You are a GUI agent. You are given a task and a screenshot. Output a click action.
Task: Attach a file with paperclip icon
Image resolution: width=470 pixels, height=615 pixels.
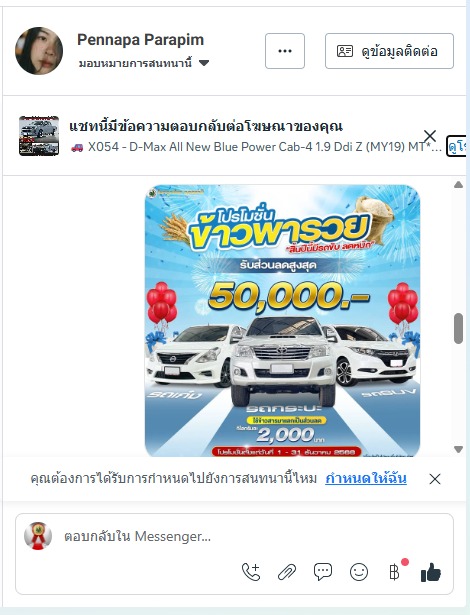(x=287, y=572)
